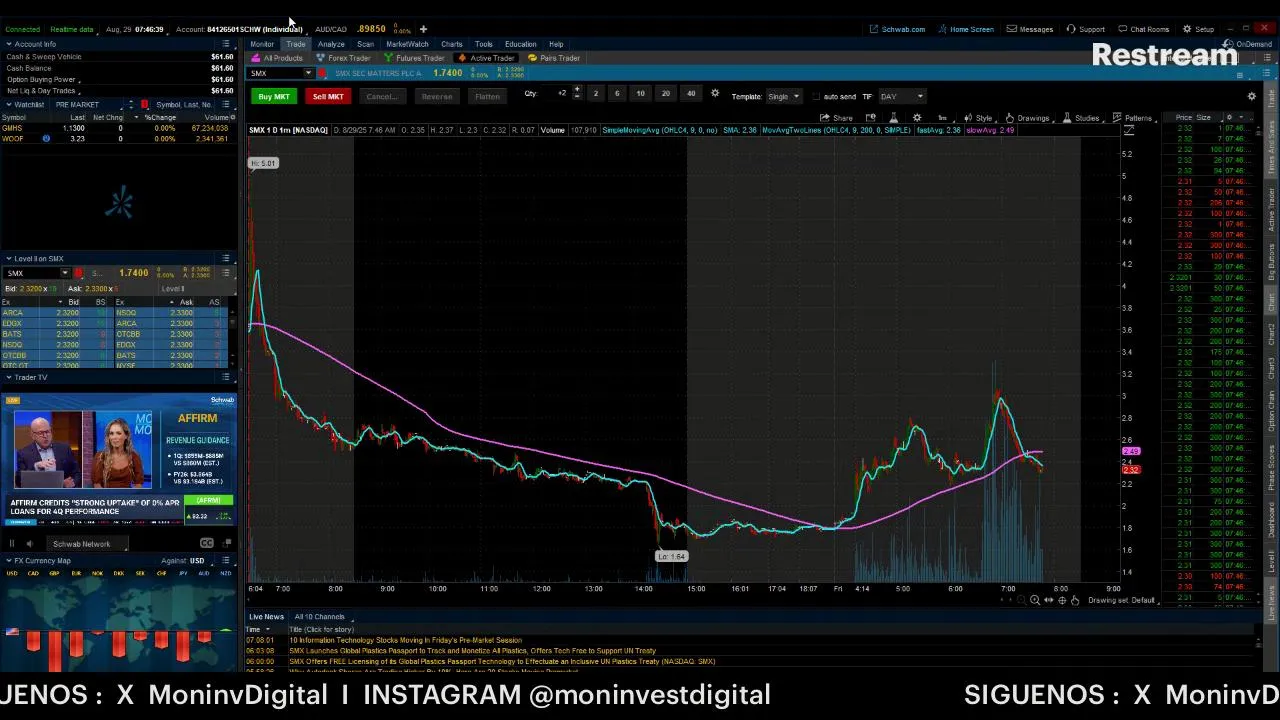Select the Pairs Trader sub-tab

pos(554,58)
